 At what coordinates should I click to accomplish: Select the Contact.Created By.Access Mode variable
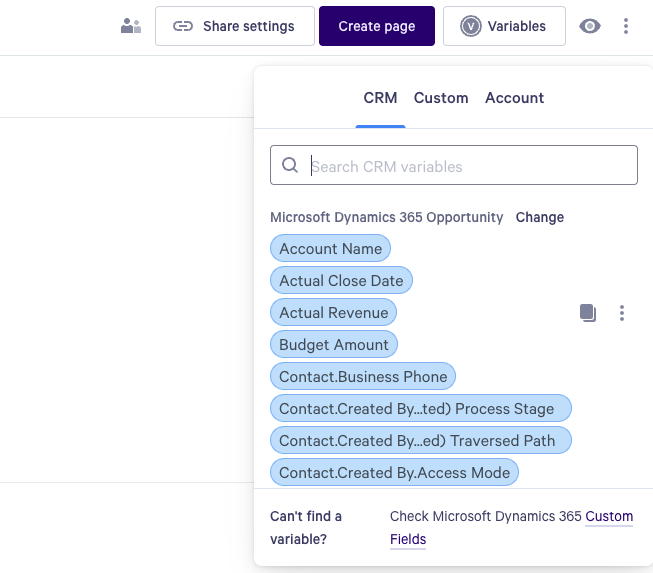(x=394, y=473)
